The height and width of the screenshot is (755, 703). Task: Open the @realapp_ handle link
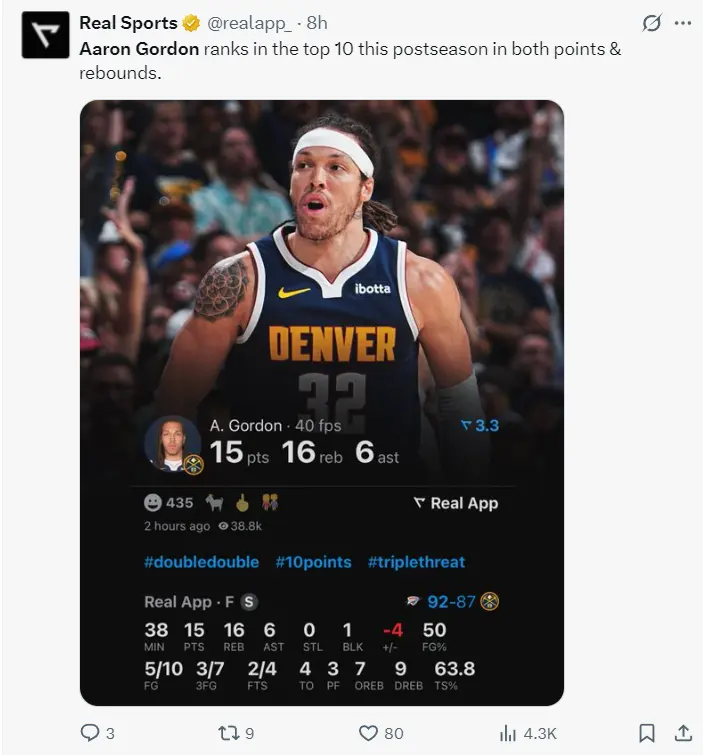[x=249, y=23]
